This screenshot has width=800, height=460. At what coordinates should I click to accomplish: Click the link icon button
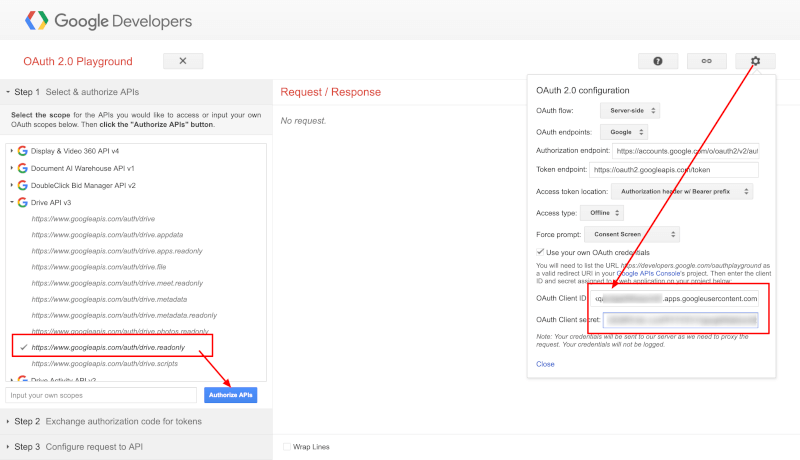706,61
